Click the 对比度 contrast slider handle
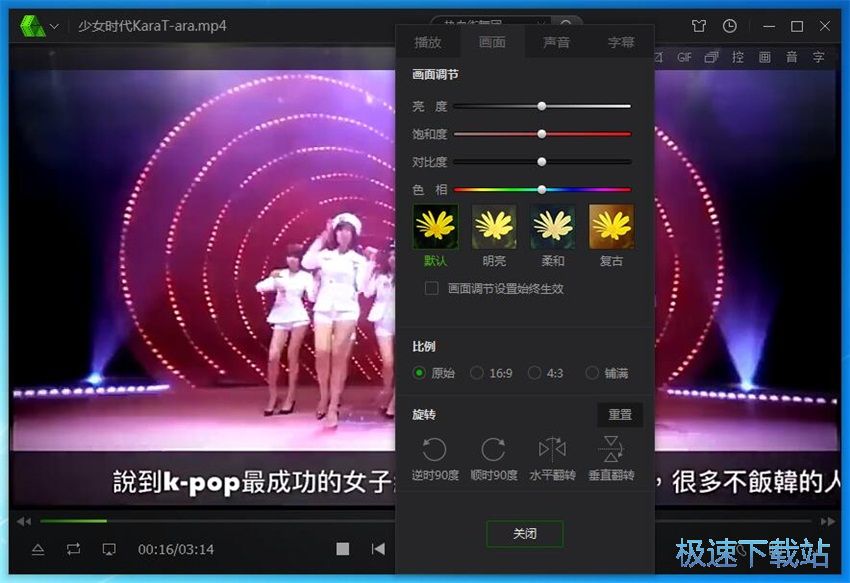Image resolution: width=850 pixels, height=583 pixels. point(542,162)
